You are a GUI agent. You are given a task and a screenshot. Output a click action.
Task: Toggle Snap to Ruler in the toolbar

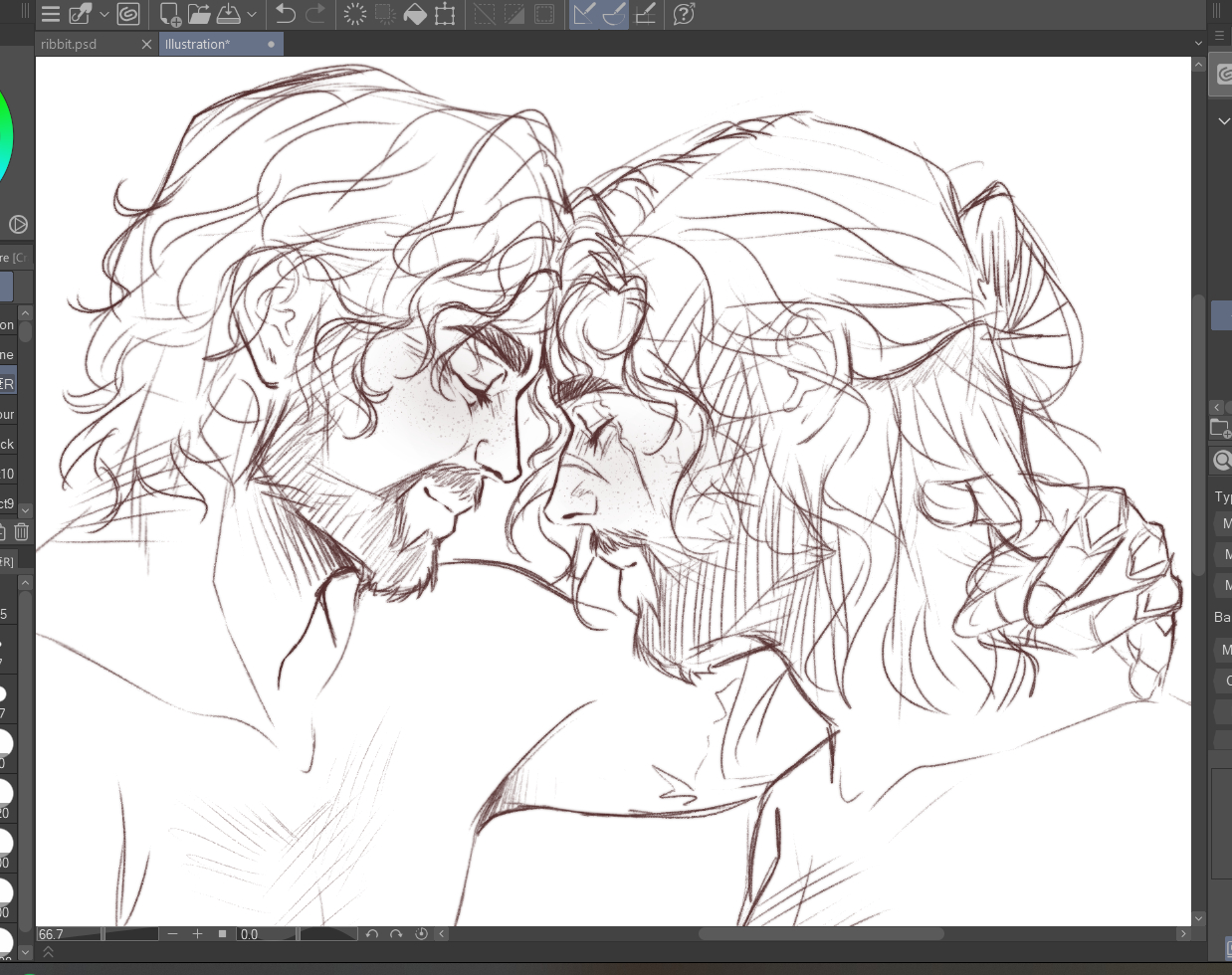click(x=585, y=14)
